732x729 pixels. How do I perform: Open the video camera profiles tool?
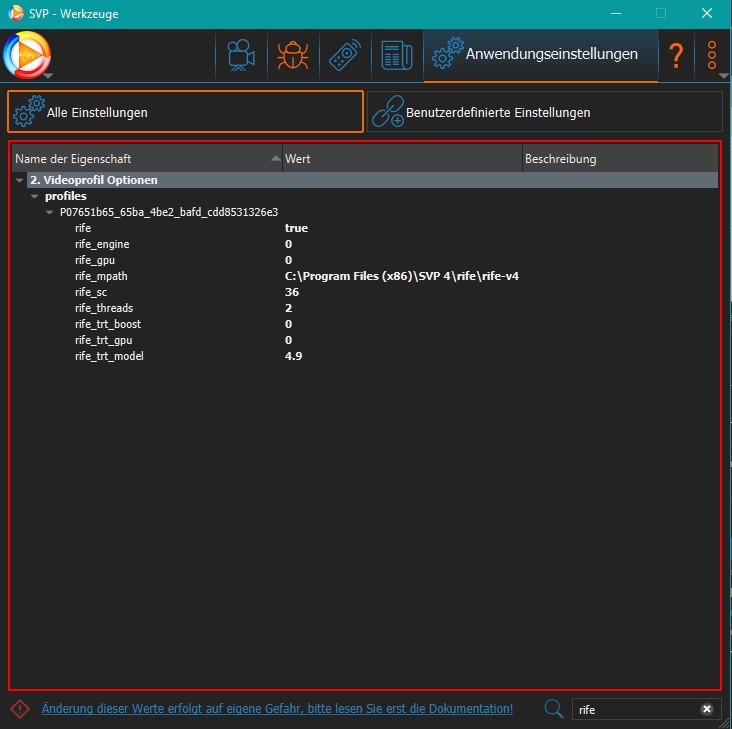239,55
